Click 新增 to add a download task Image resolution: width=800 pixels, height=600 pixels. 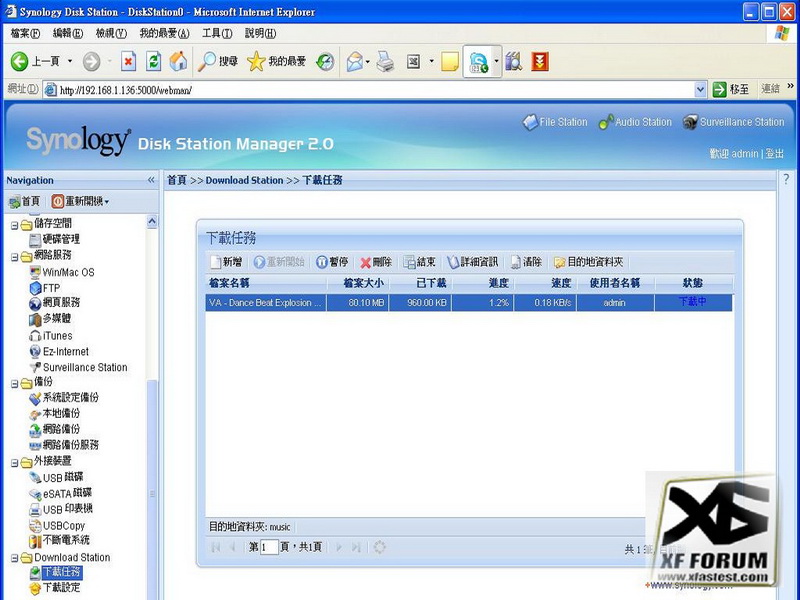(x=226, y=262)
